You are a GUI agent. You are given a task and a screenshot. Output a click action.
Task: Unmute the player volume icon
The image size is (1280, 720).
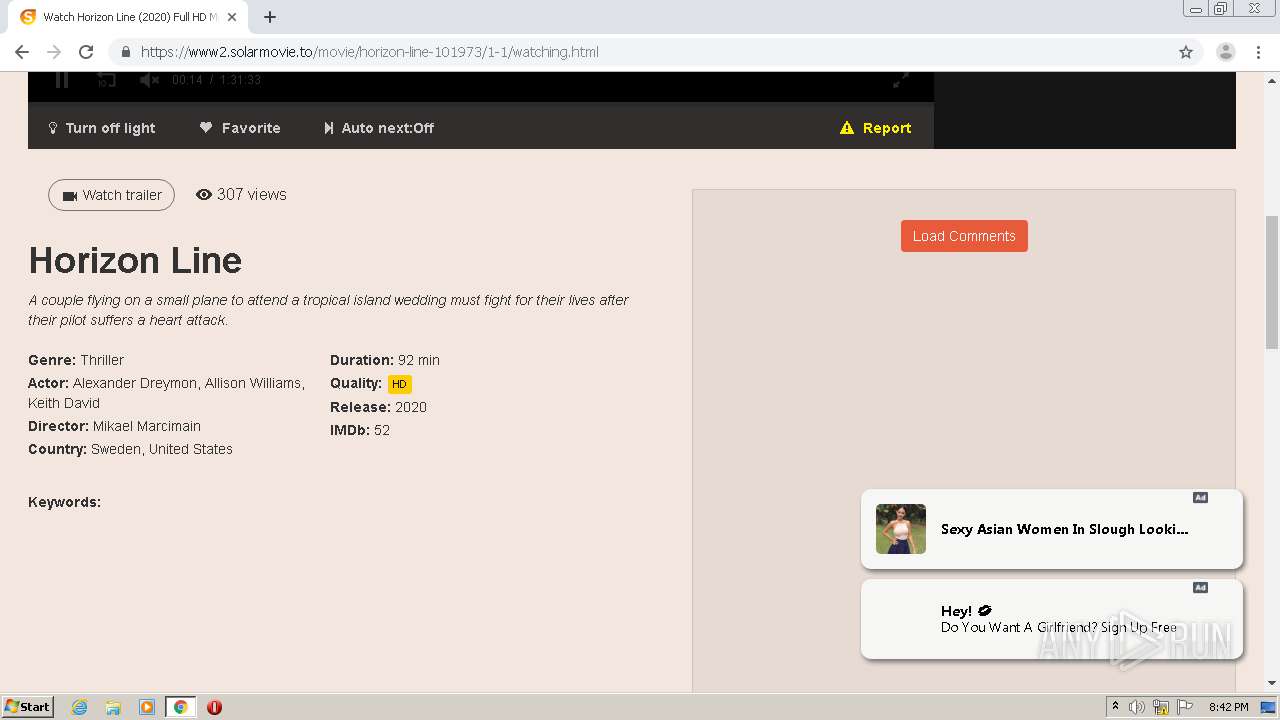click(149, 80)
